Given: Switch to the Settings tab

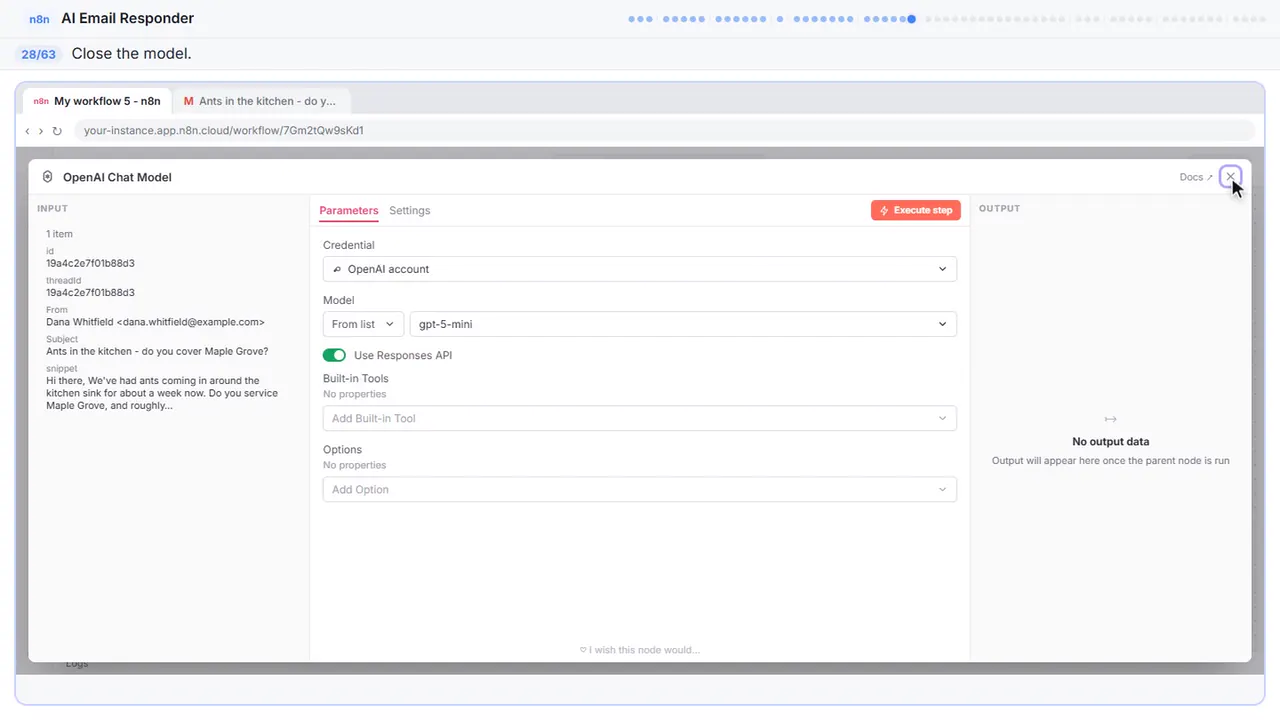Looking at the screenshot, I should pyautogui.click(x=410, y=211).
